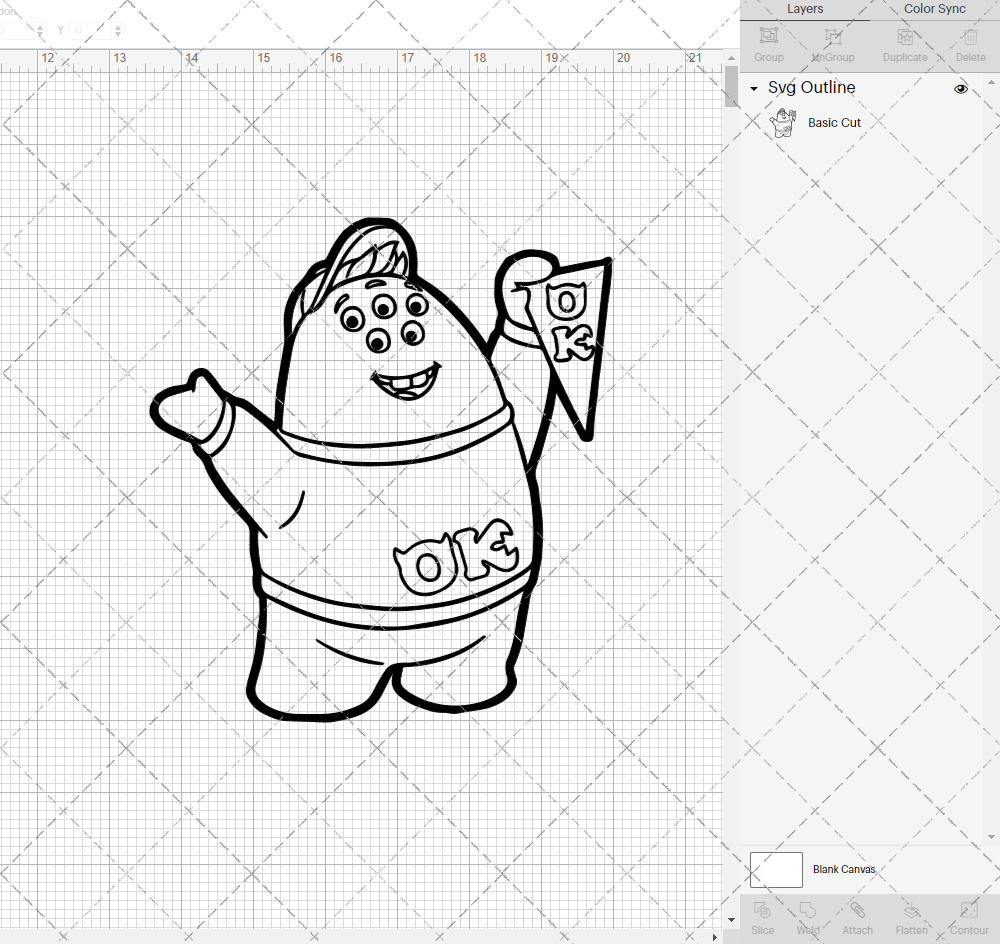This screenshot has width=1000, height=944.
Task: Click the Svg Outline group name
Action: click(x=811, y=87)
